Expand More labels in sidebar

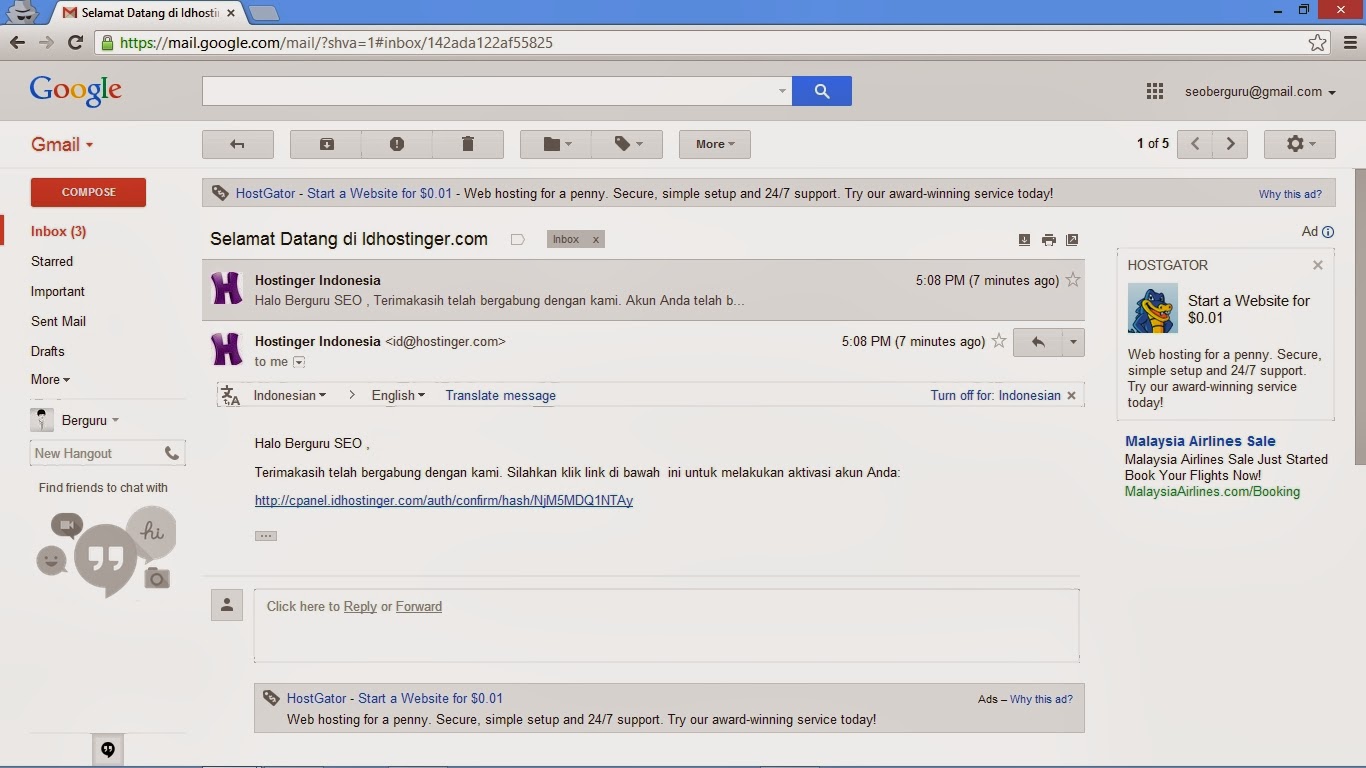50,379
